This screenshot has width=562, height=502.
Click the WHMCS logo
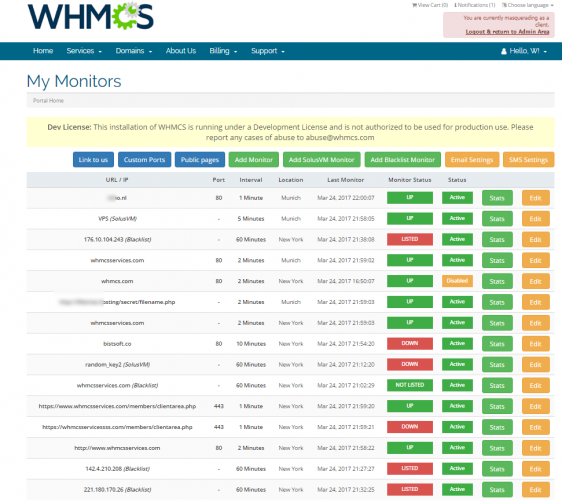pos(91,16)
